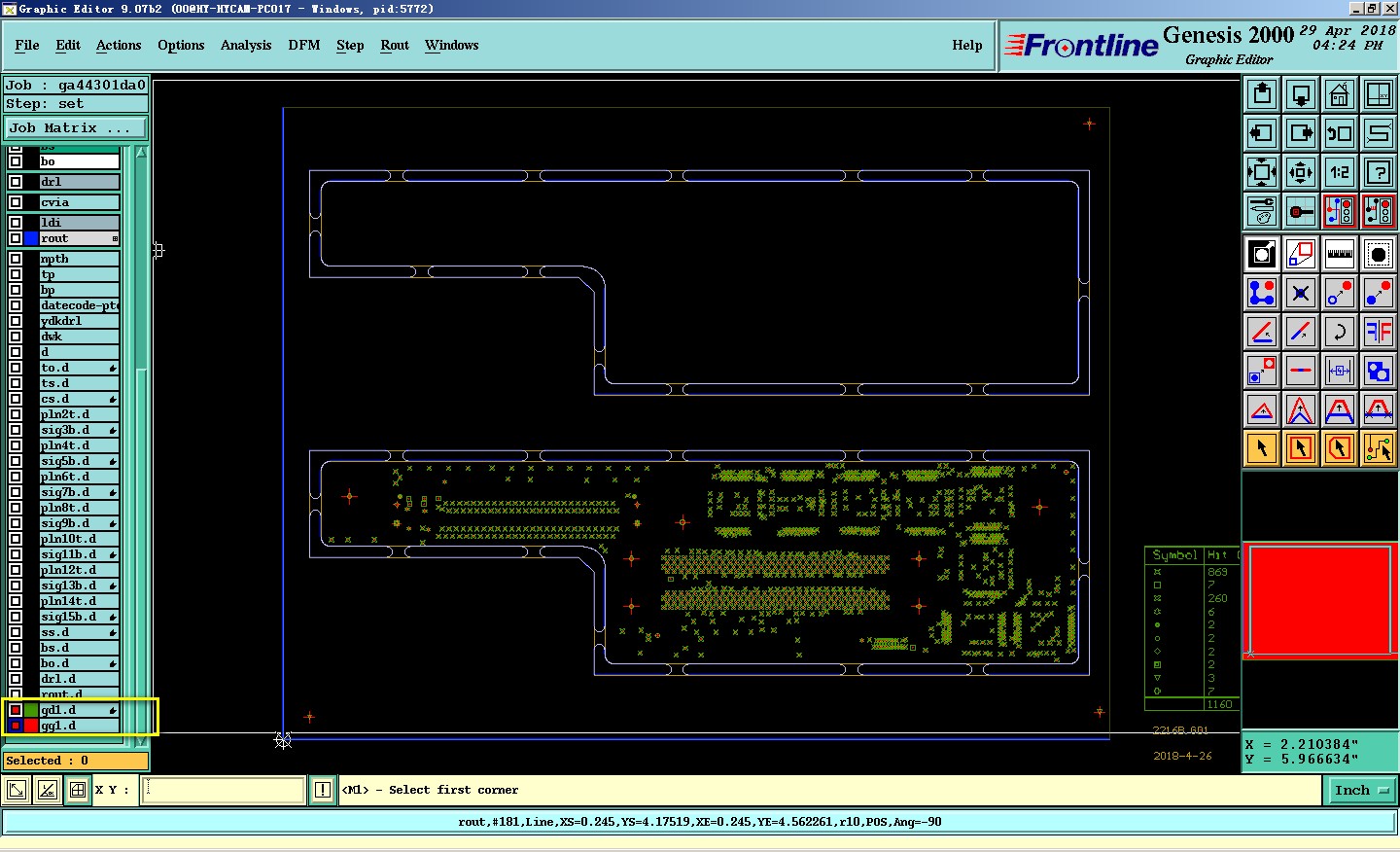Click the pan down view icon

[x=1301, y=94]
